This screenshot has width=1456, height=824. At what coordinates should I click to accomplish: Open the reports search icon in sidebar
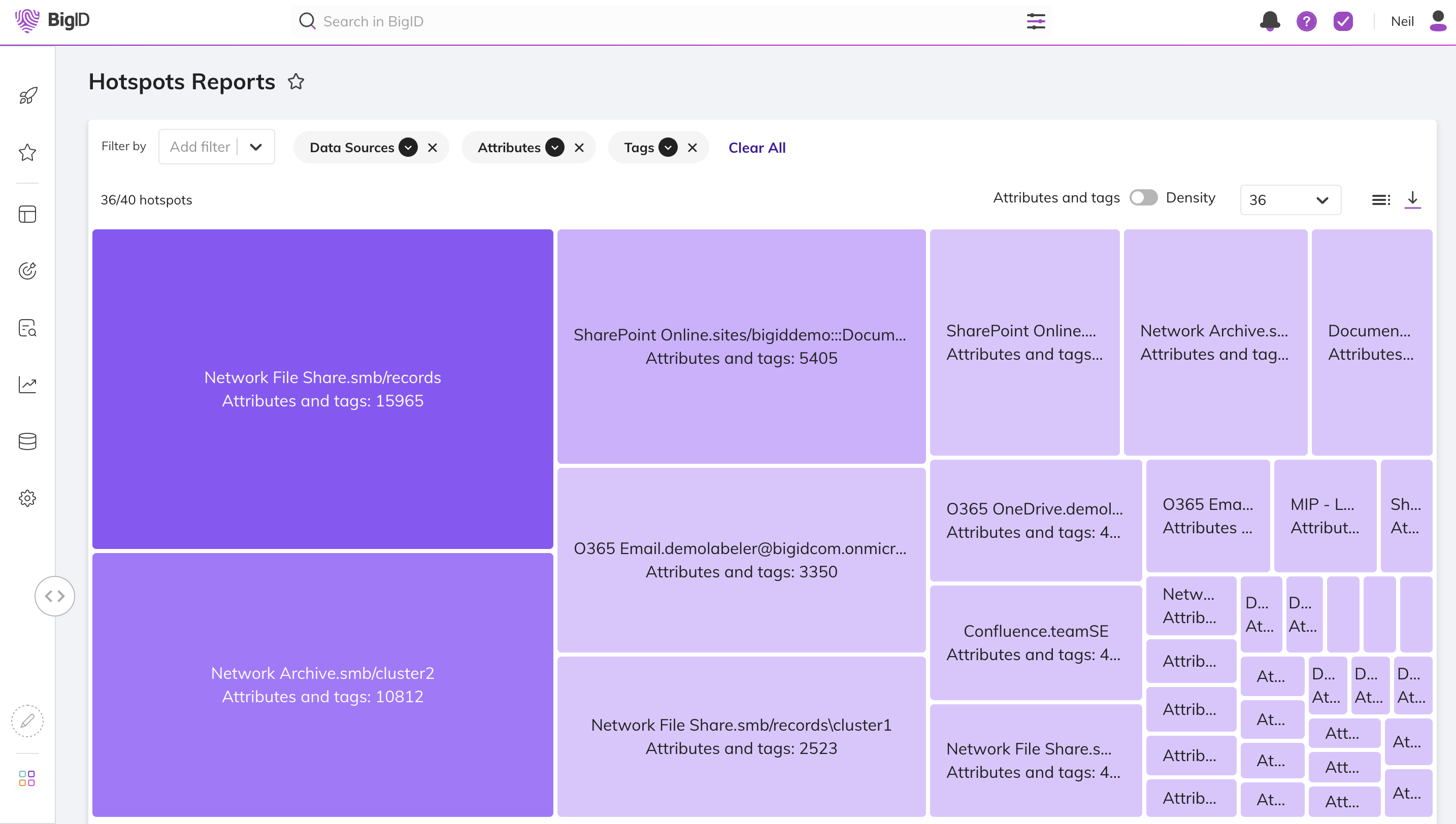27,328
